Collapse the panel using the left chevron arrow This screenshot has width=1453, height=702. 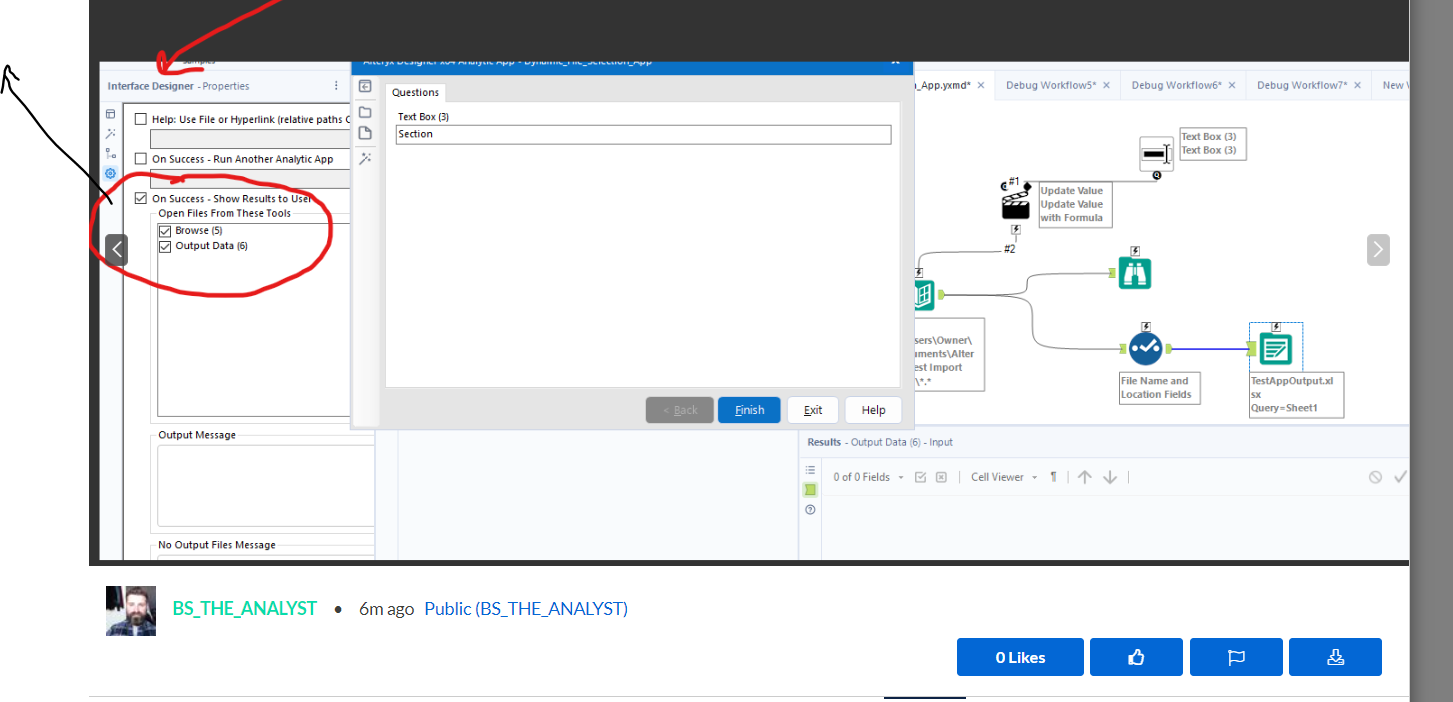click(x=117, y=249)
